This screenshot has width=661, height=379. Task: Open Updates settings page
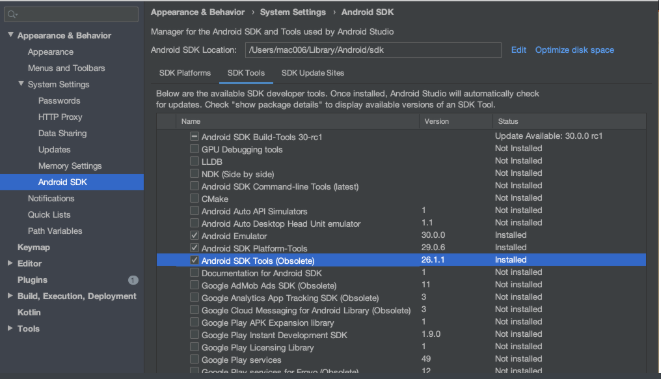[x=54, y=150]
